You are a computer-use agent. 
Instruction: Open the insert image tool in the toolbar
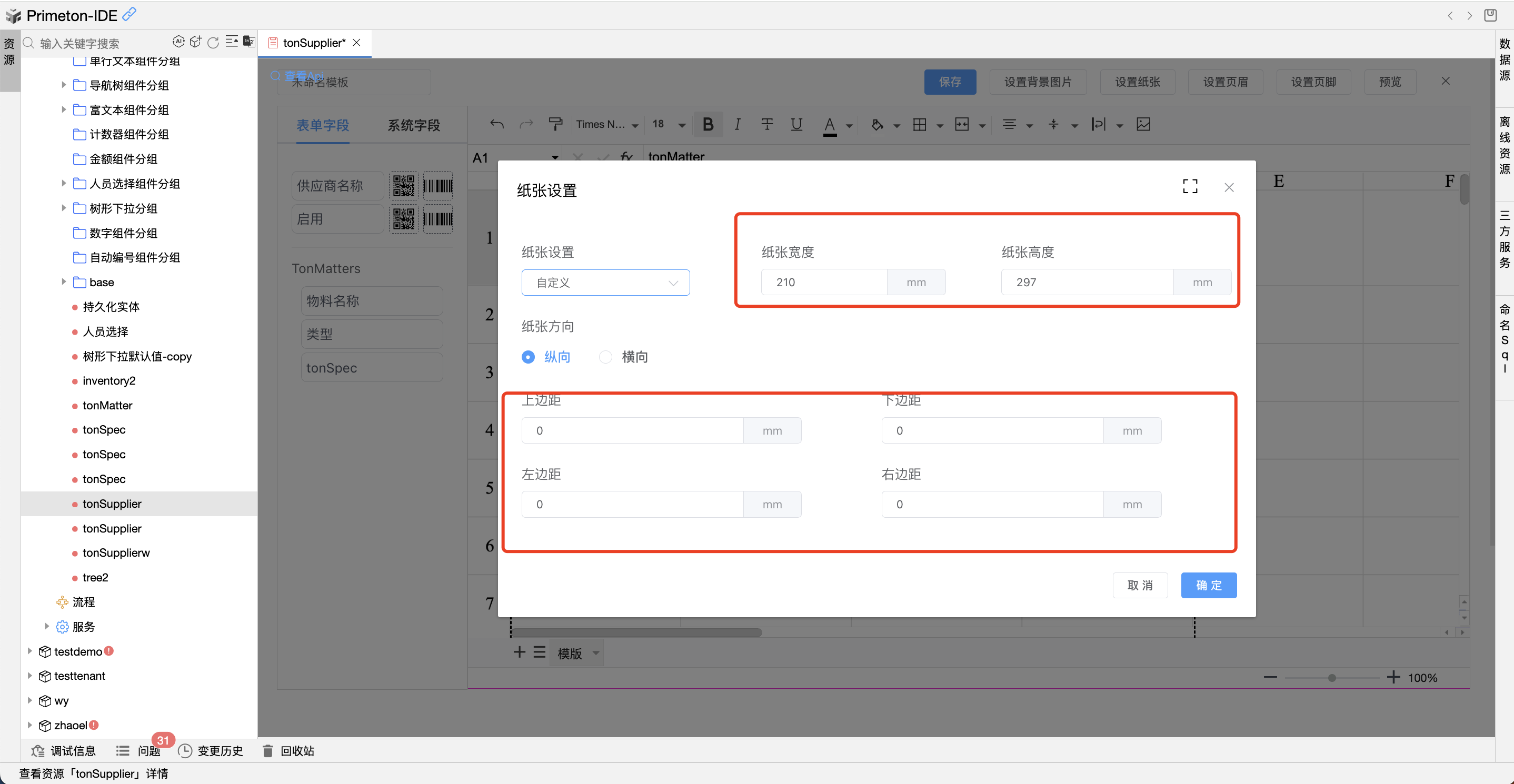pyautogui.click(x=1143, y=124)
